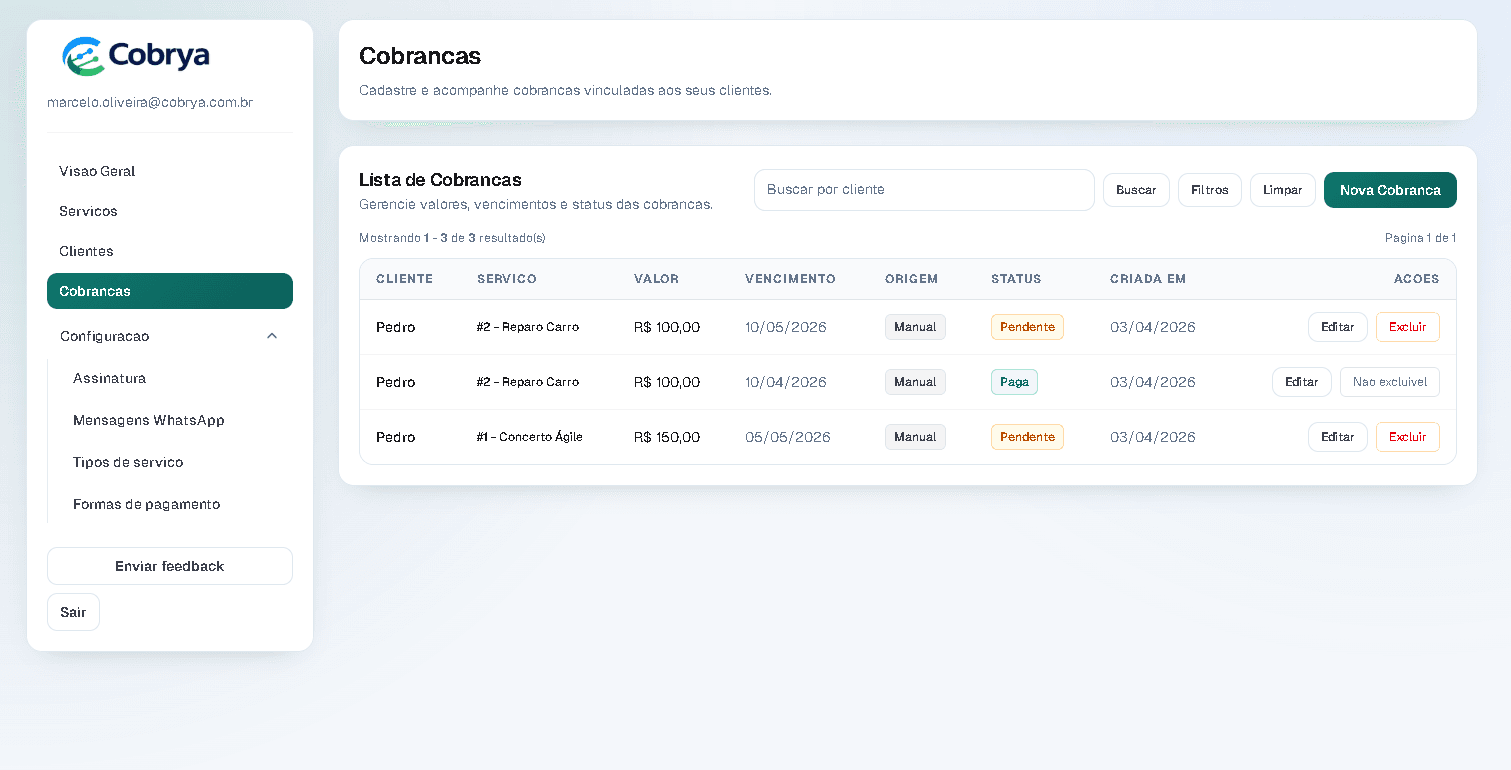1511x770 pixels.
Task: Create a Nova Cobranca
Action: click(1390, 190)
